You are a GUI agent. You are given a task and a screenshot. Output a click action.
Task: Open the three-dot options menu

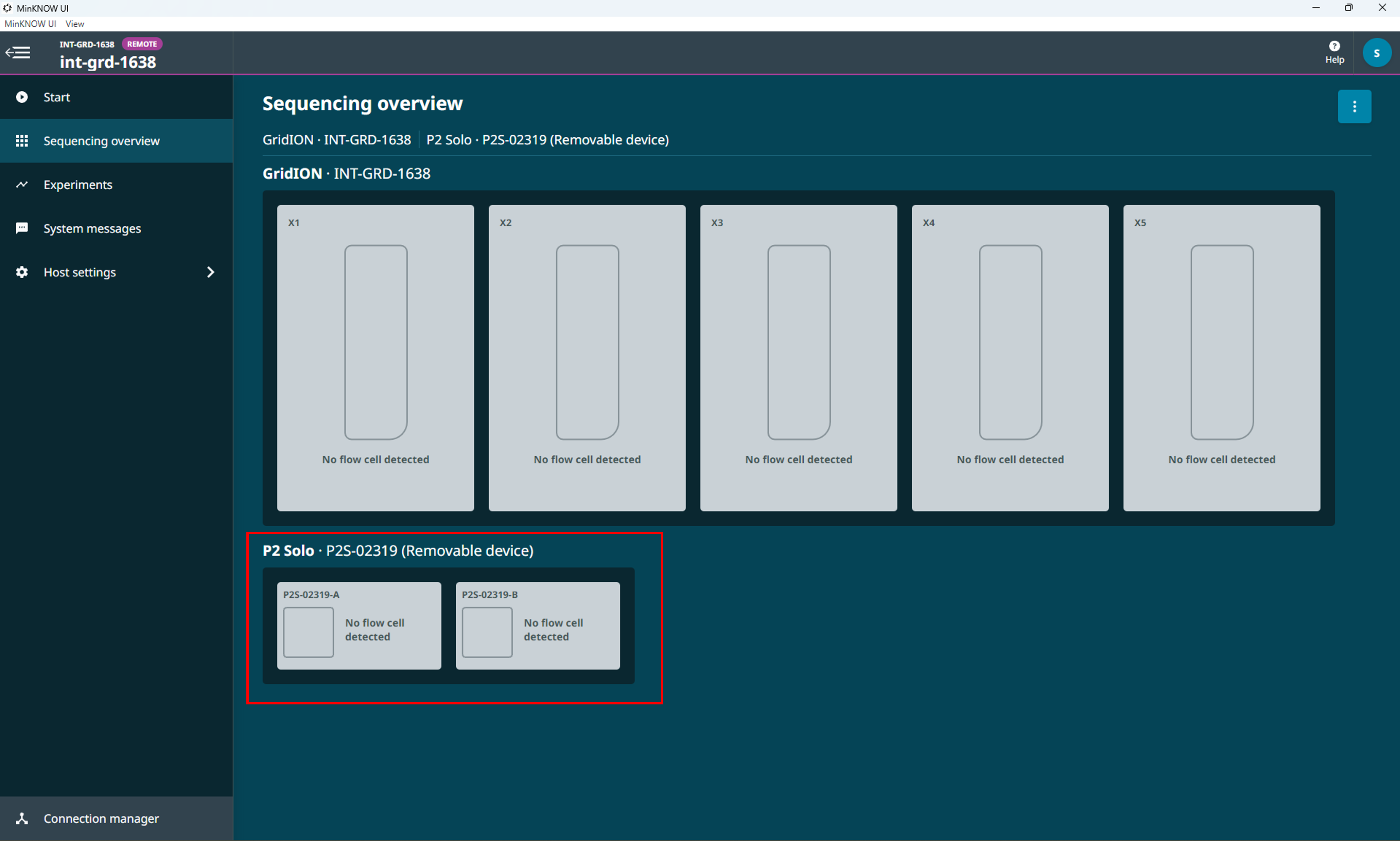(x=1355, y=106)
